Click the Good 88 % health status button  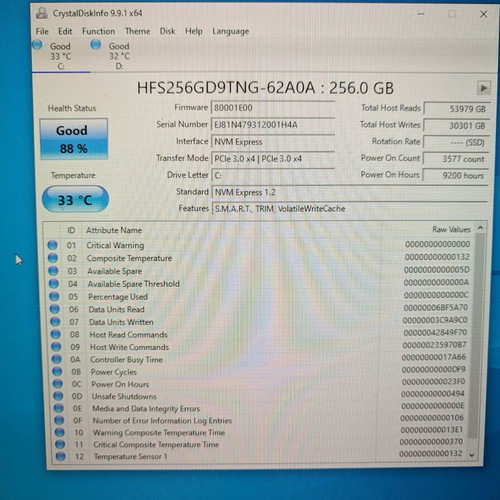[x=74, y=139]
